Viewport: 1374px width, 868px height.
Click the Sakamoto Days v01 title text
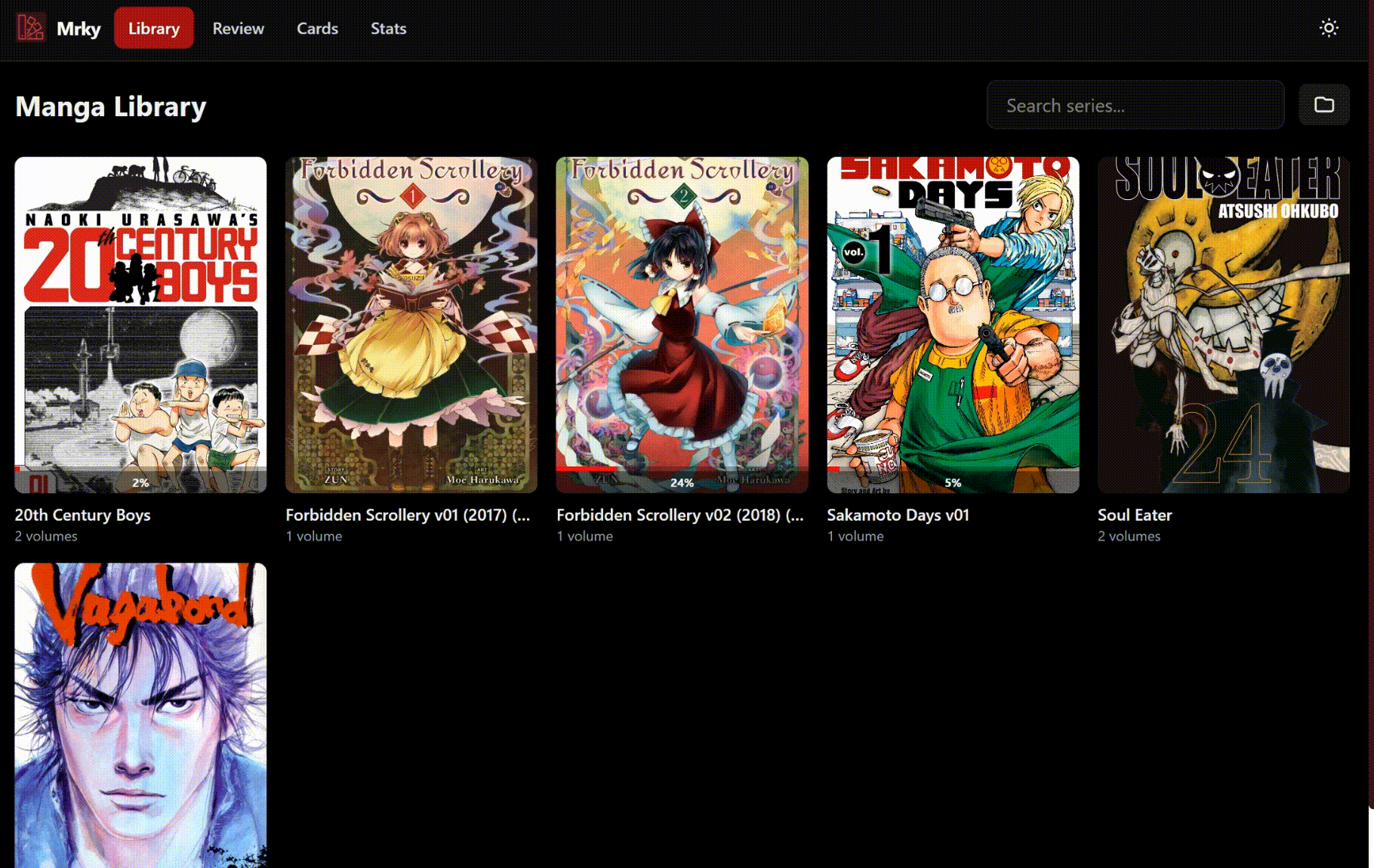click(x=898, y=515)
